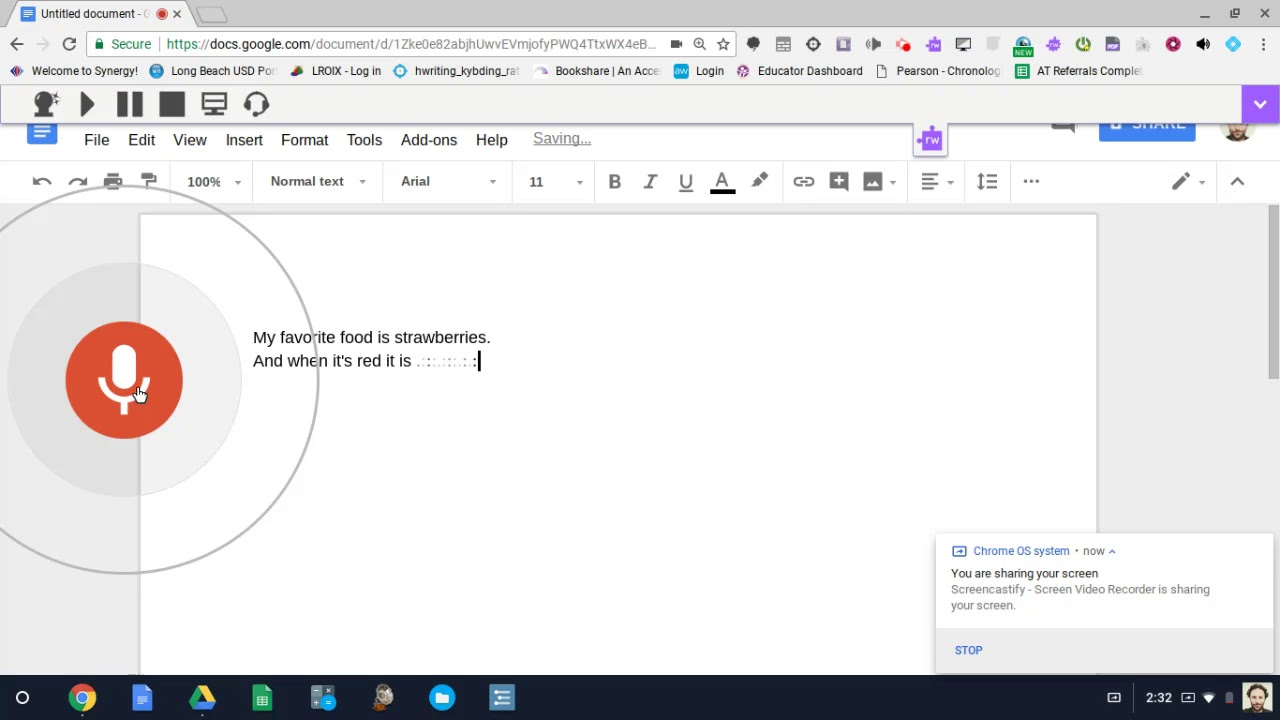Open the text alignment dropdown
The height and width of the screenshot is (720, 1280).
[x=937, y=181]
